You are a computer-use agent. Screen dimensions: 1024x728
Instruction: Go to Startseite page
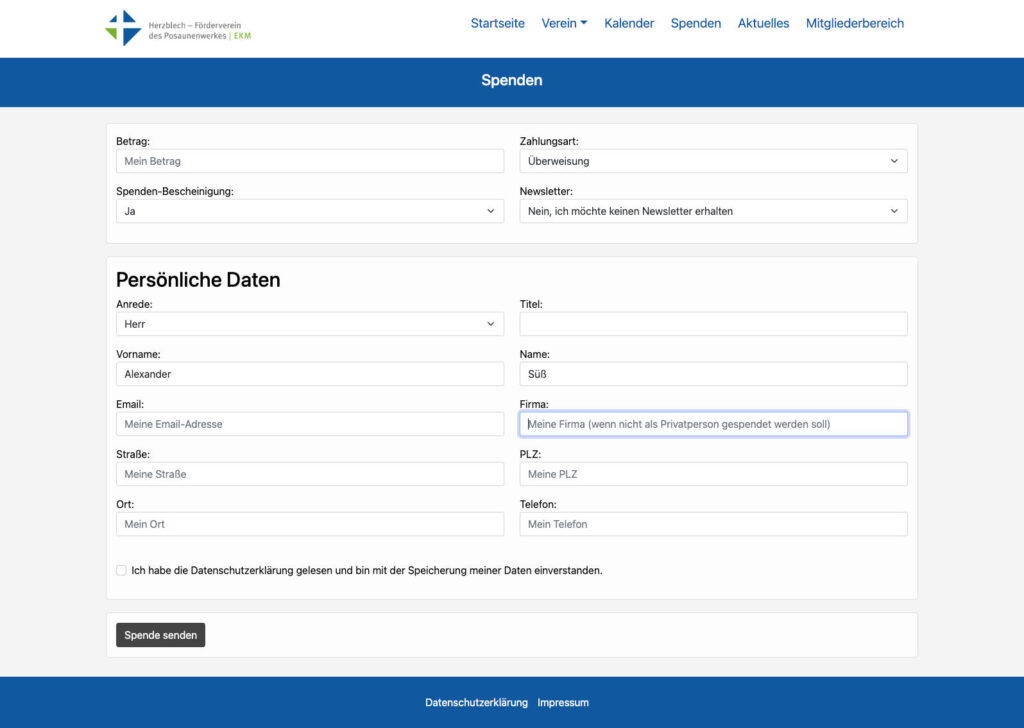(x=497, y=23)
